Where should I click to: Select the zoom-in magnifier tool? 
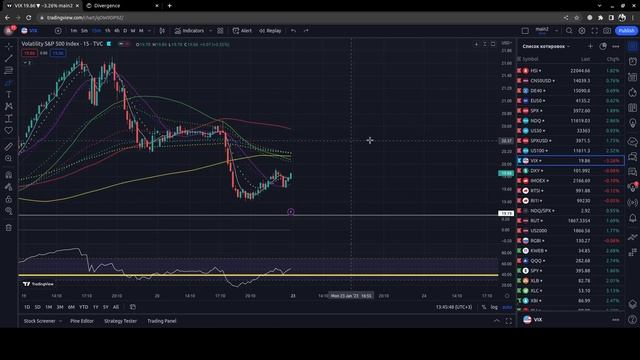tap(9, 158)
